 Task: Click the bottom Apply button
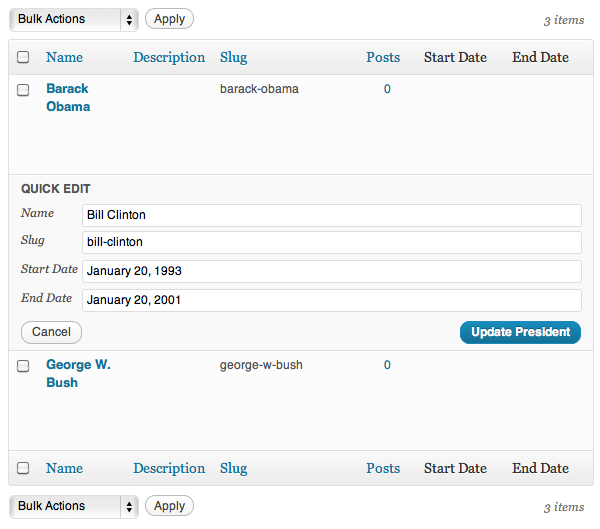169,506
